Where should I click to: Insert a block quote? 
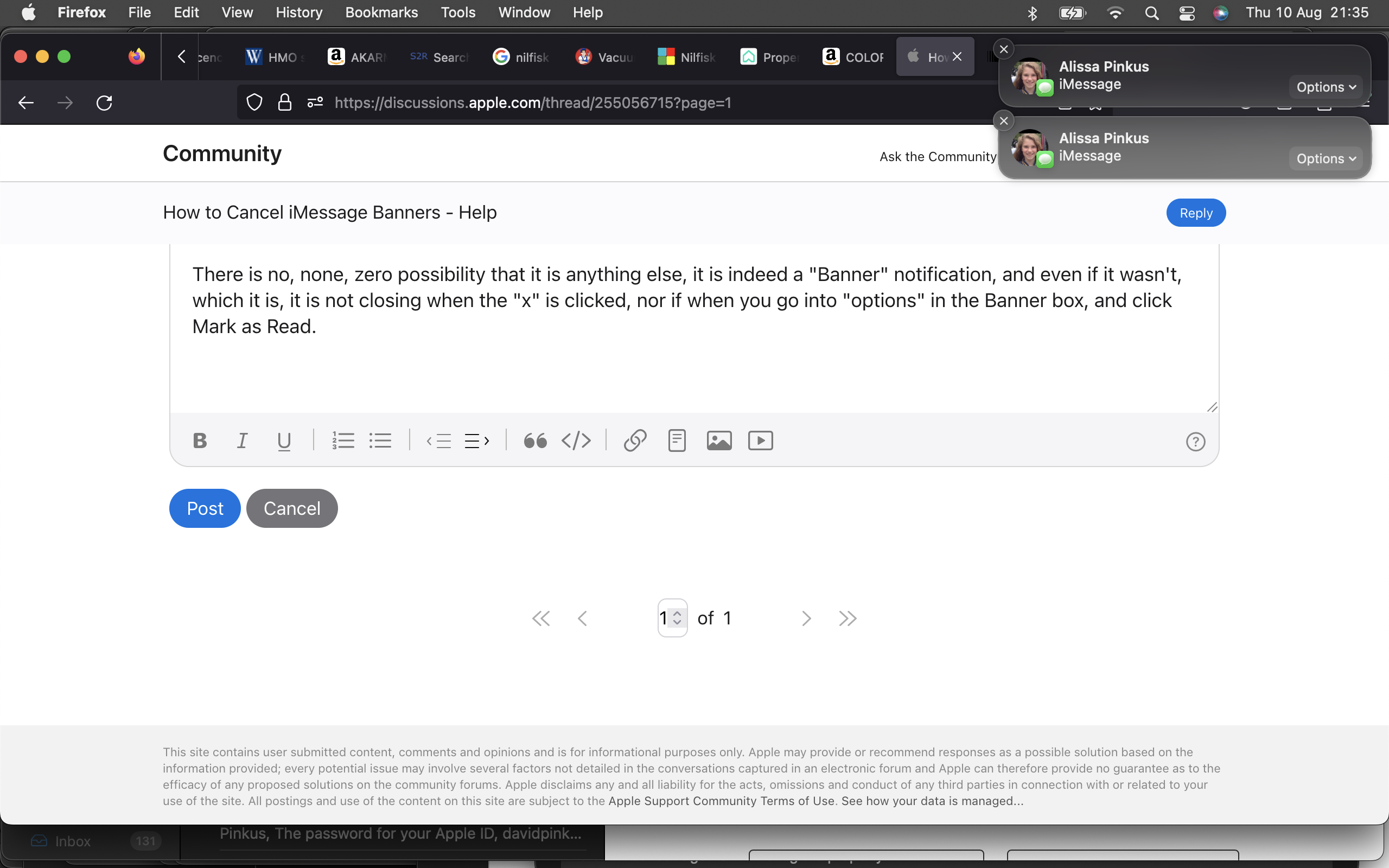coord(535,441)
